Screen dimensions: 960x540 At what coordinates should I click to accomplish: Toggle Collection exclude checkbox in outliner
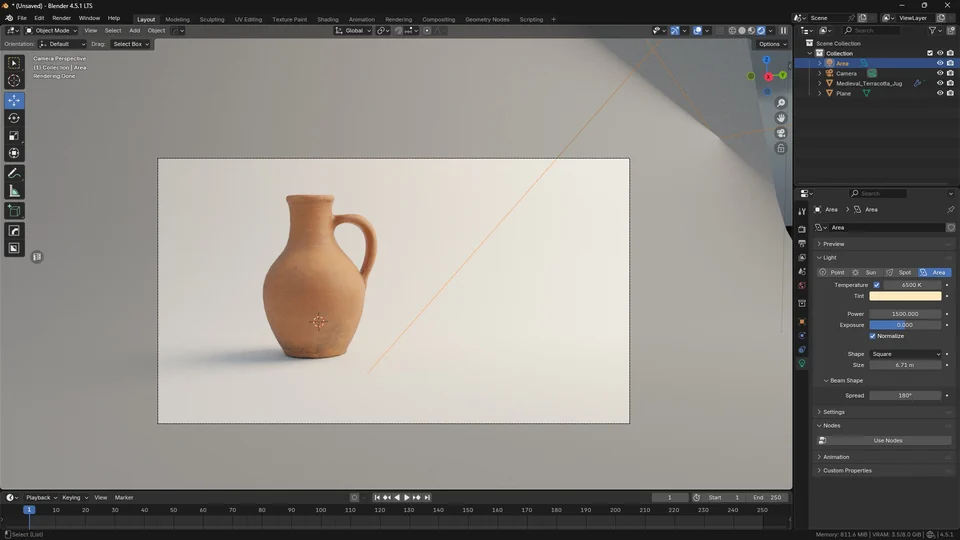929,53
